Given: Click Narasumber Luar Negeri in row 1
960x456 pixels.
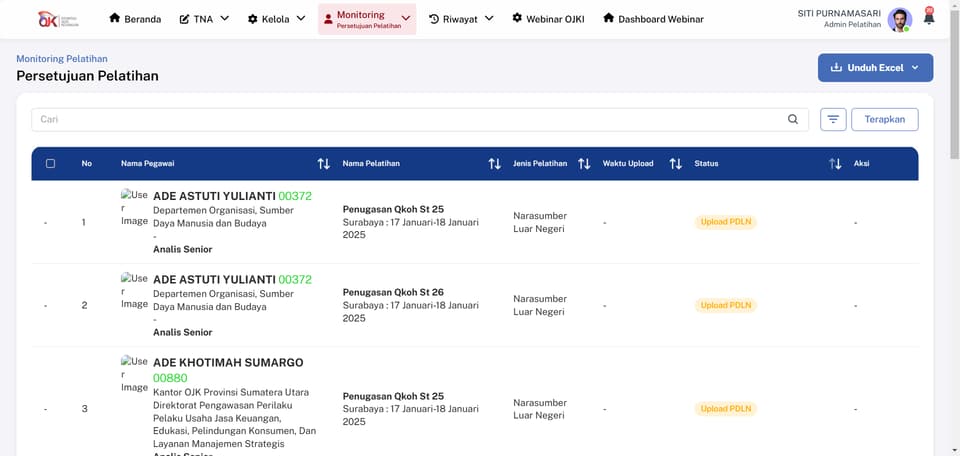Looking at the screenshot, I should tap(540, 222).
